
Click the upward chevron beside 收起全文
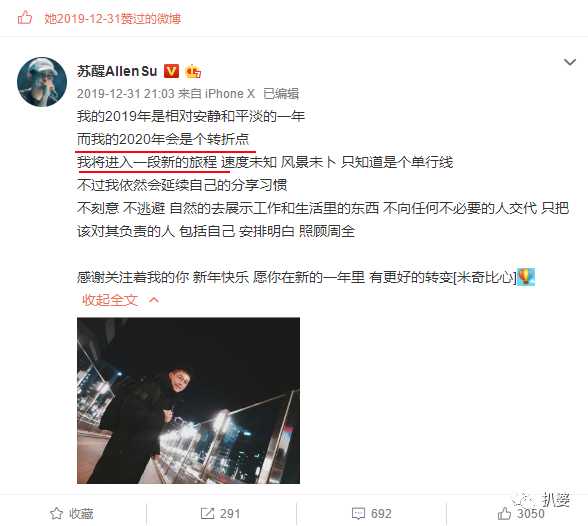[x=154, y=300]
